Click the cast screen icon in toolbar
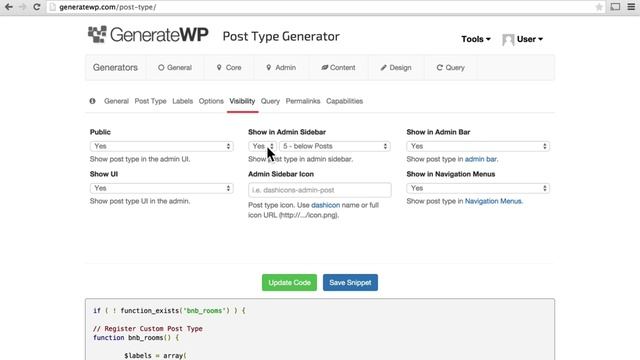Image resolution: width=640 pixels, height=360 pixels. pyautogui.click(x=615, y=7)
